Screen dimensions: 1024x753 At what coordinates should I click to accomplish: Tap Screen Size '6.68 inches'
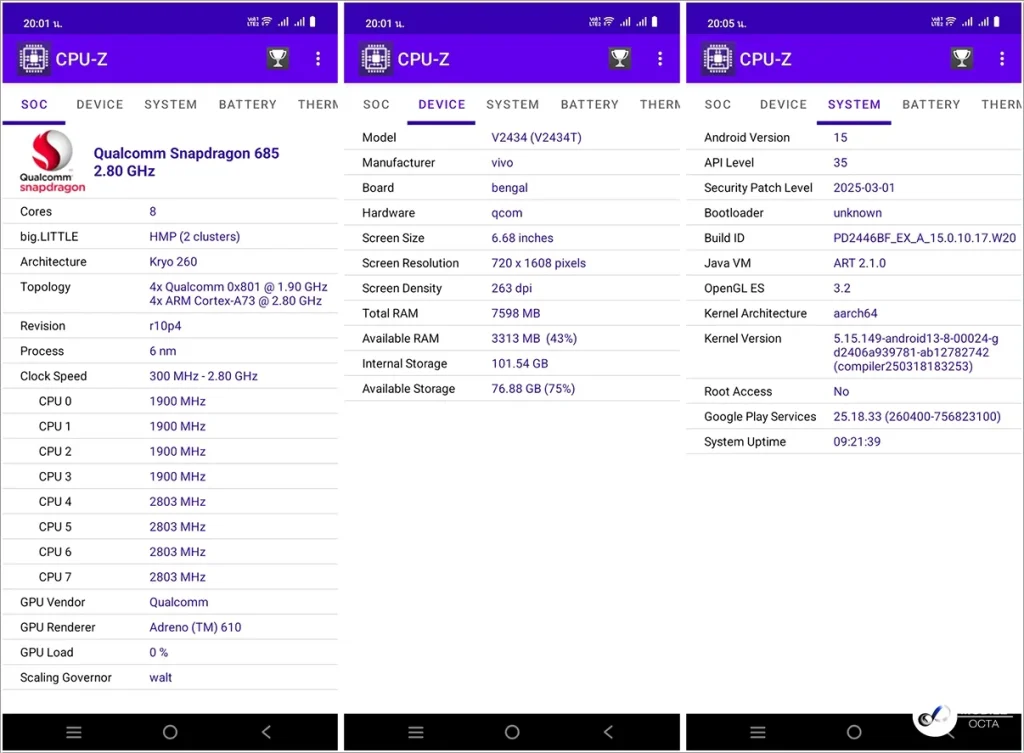coord(522,238)
